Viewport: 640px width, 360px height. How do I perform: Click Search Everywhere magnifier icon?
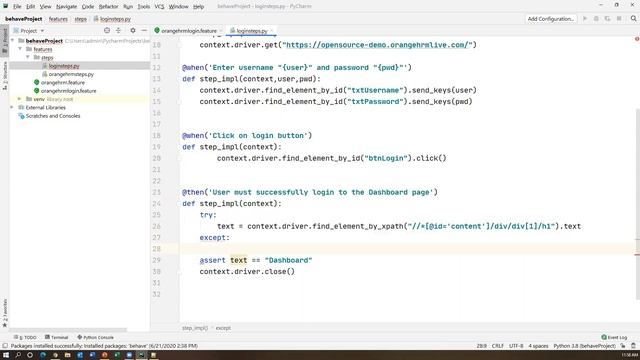coord(633,19)
